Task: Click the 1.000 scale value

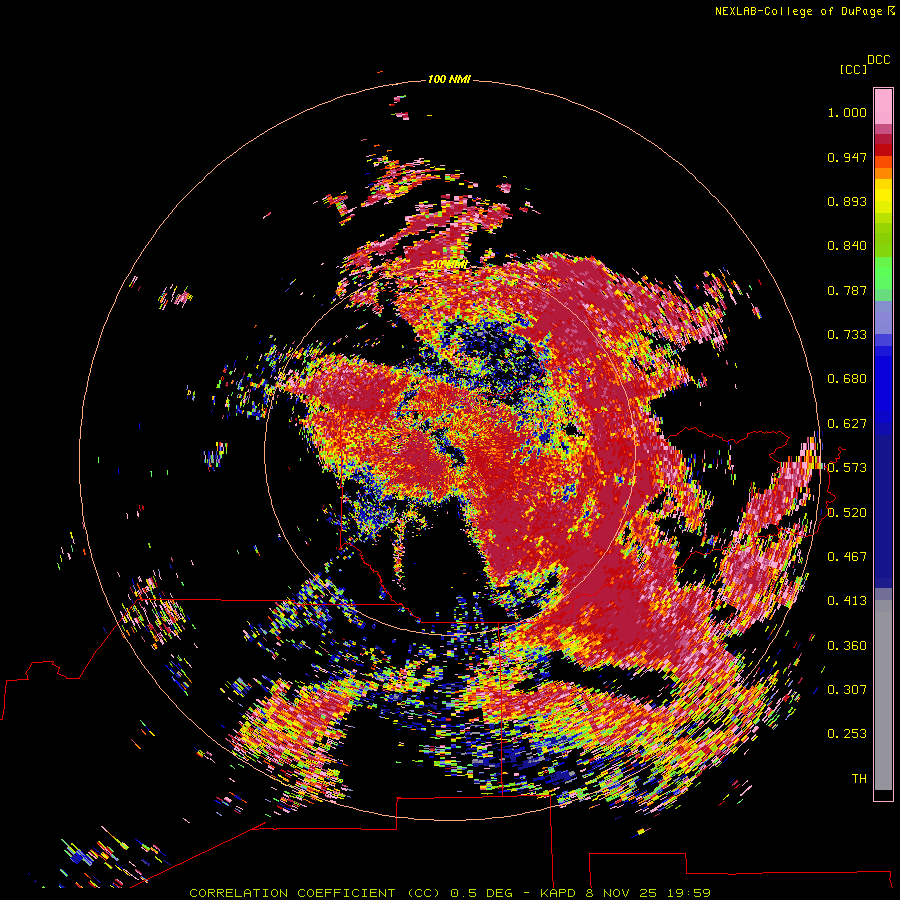Action: (847, 112)
